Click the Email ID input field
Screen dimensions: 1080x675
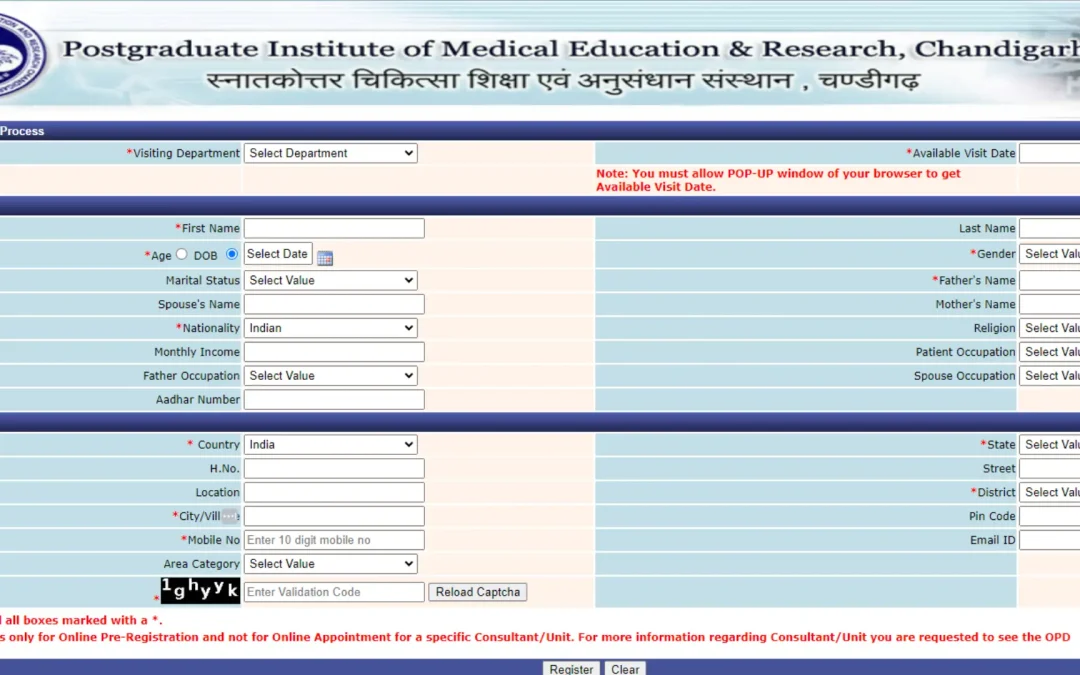click(1050, 540)
